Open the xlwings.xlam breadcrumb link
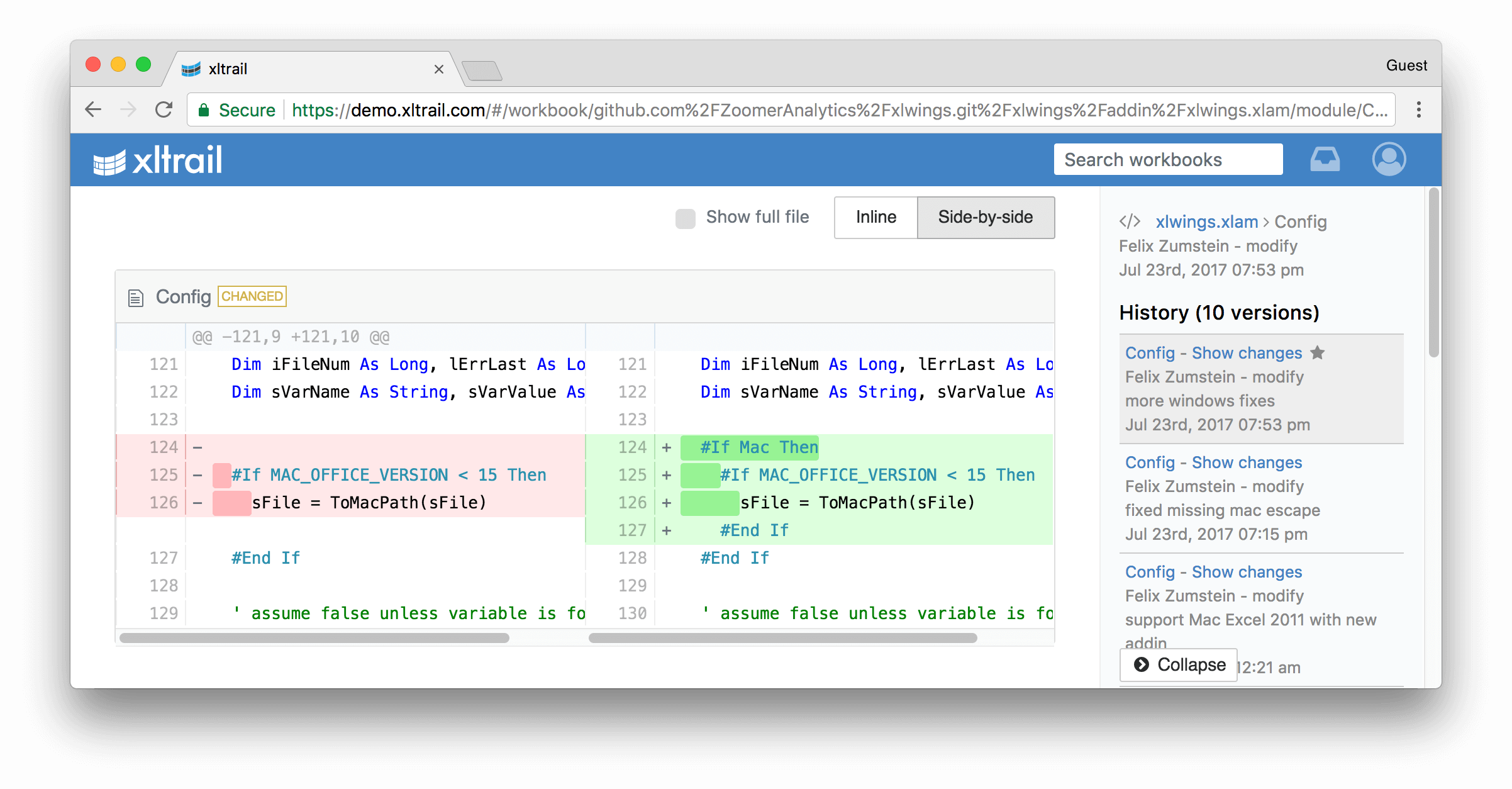This screenshot has width=1512, height=789. 1206,221
